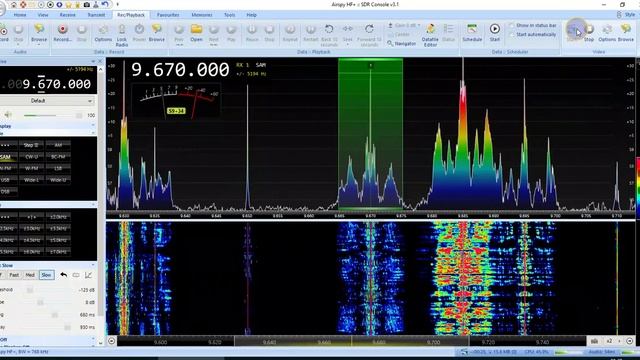Image resolution: width=640 pixels, height=360 pixels.
Task: Click the undo arrow in quick access toolbar
Action: 105,4
